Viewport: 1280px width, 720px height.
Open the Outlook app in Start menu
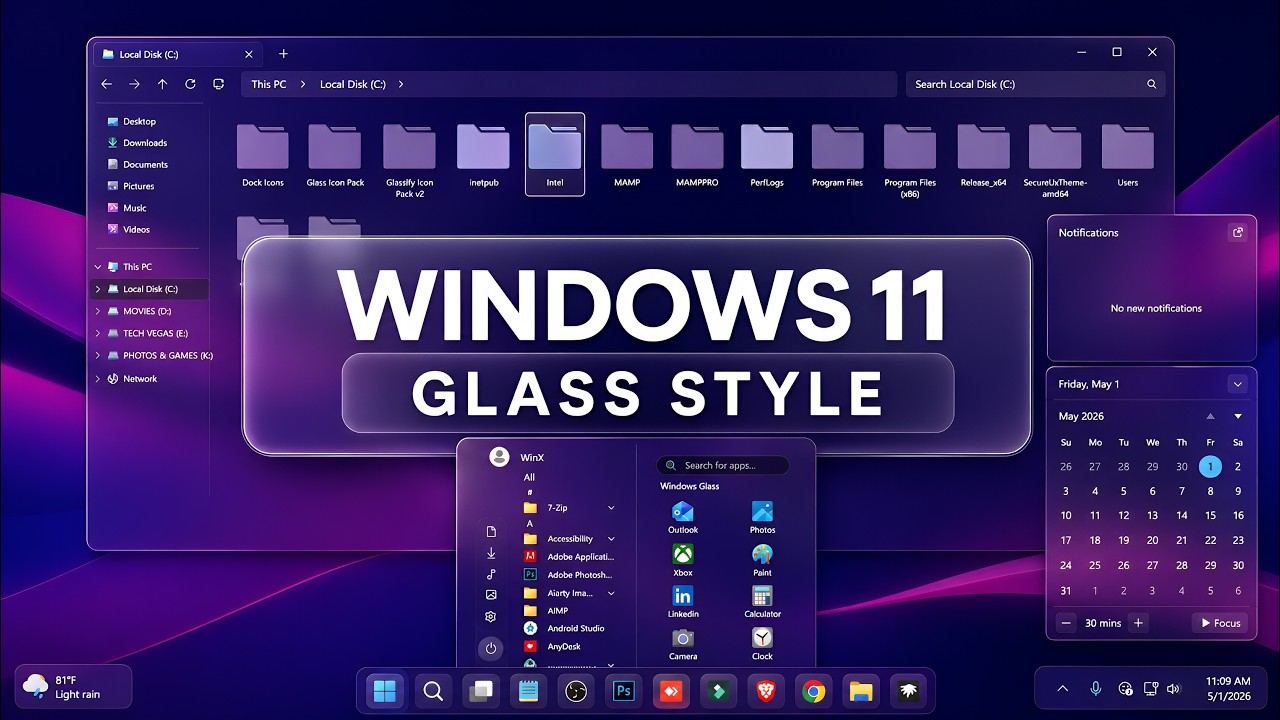coord(683,517)
